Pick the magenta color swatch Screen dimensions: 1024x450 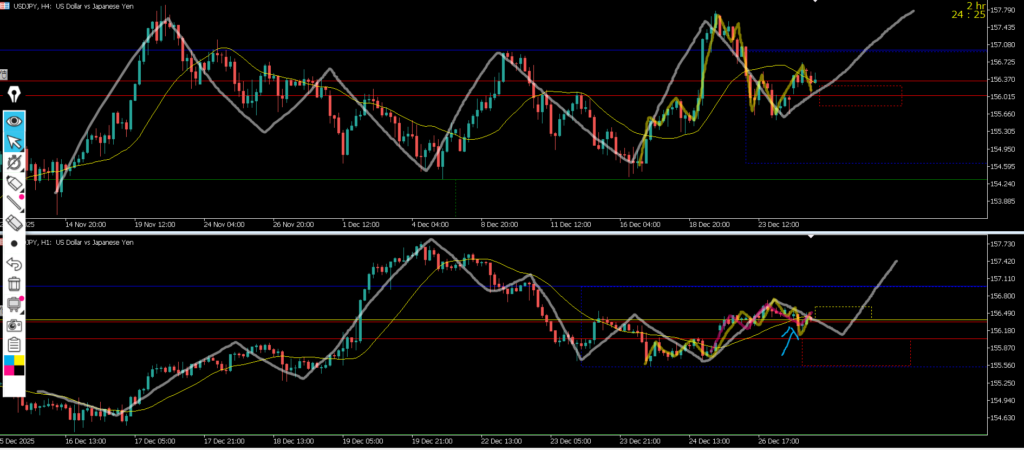pos(9,371)
